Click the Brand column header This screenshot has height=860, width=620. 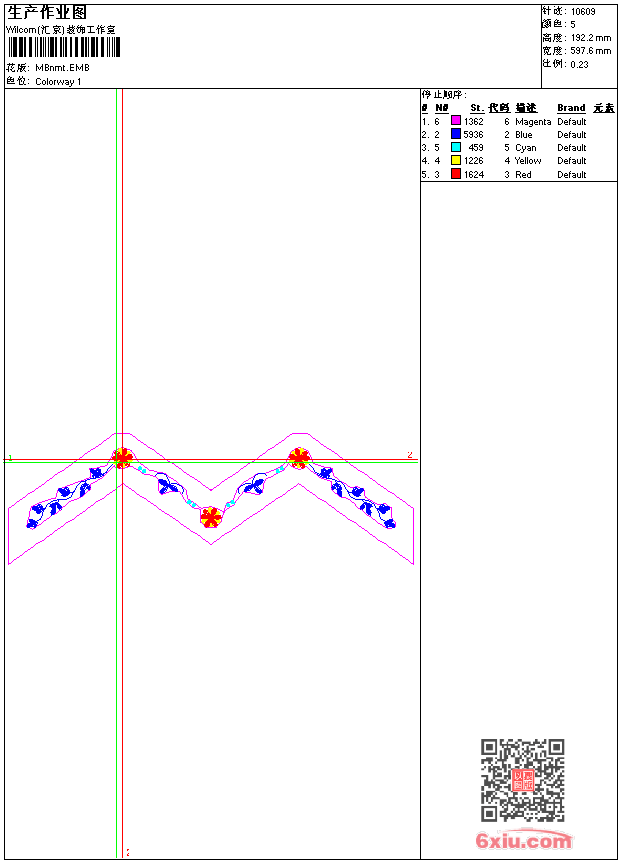[571, 108]
